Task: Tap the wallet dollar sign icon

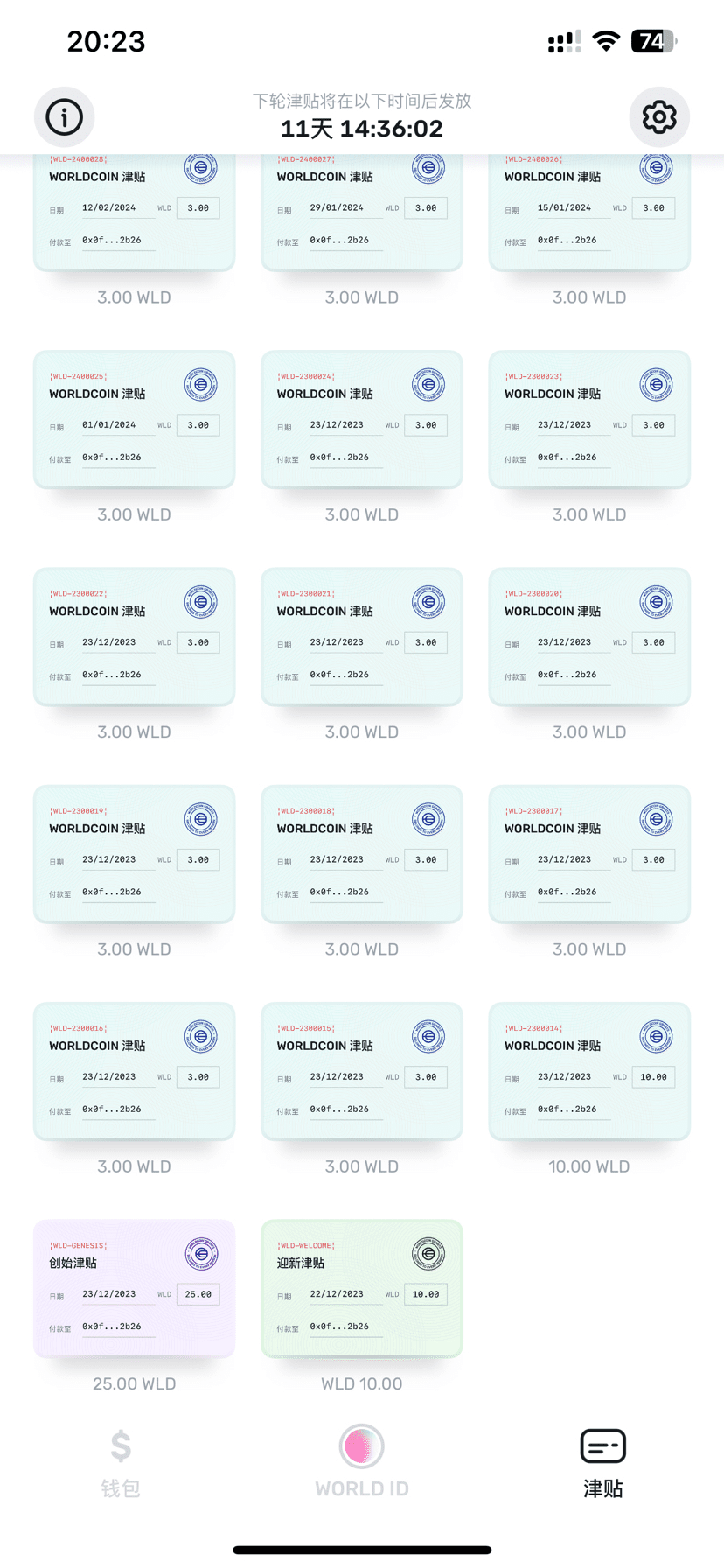Action: click(x=121, y=1445)
